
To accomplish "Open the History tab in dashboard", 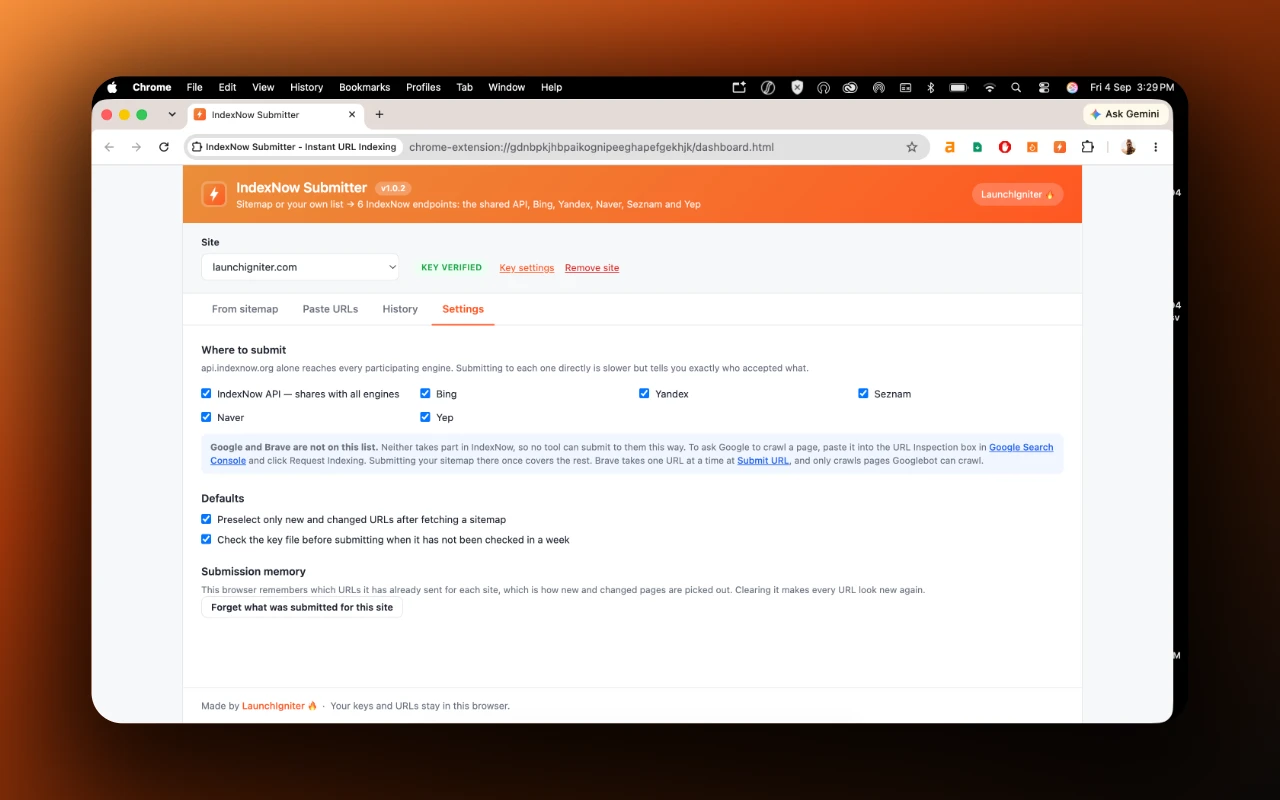I will (400, 309).
